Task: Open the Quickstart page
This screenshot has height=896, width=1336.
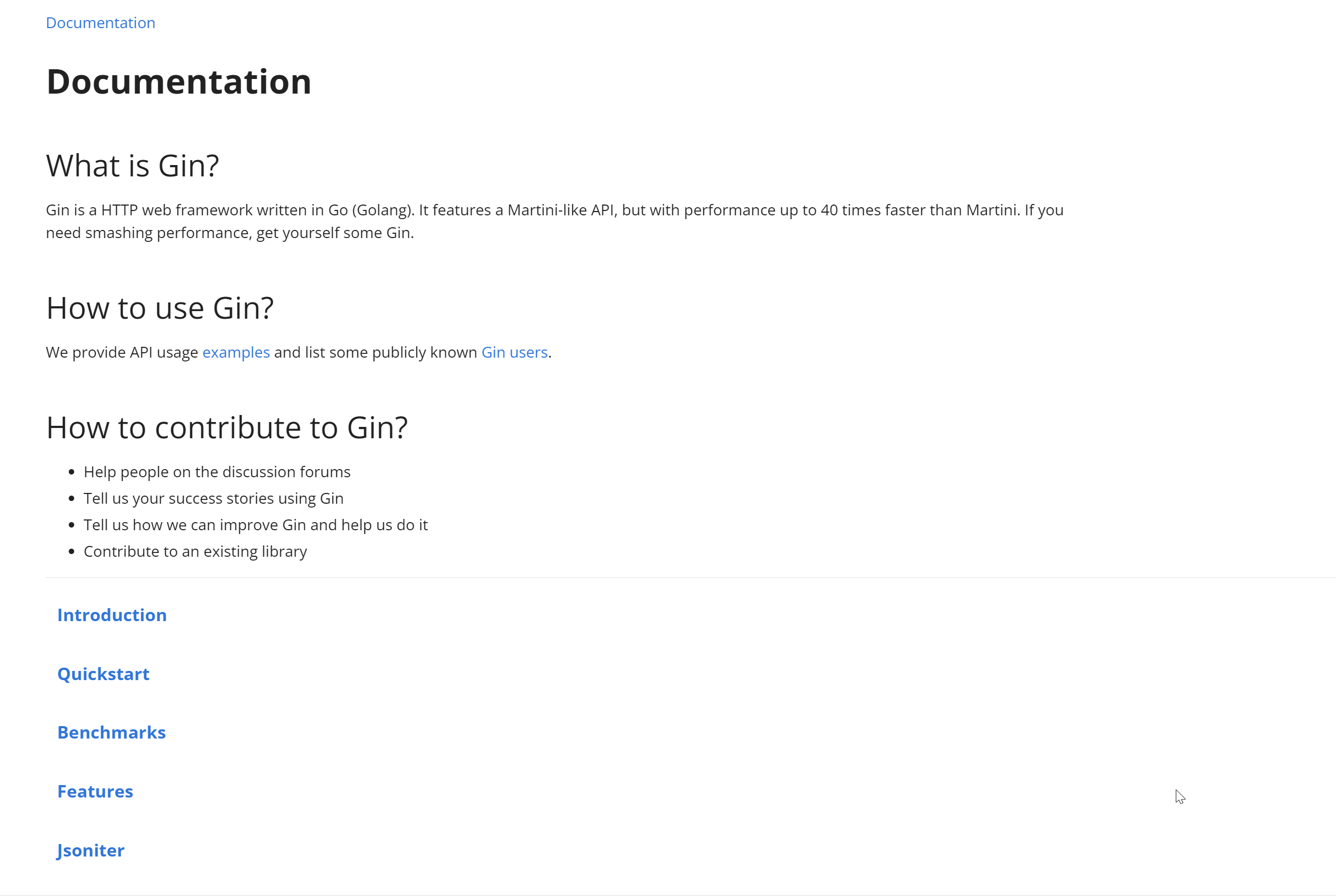Action: click(x=103, y=674)
